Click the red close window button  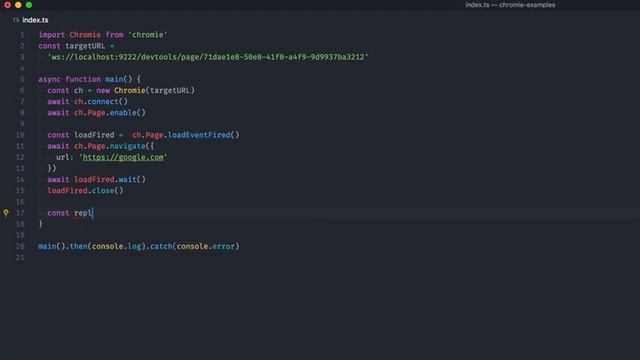point(7,5)
